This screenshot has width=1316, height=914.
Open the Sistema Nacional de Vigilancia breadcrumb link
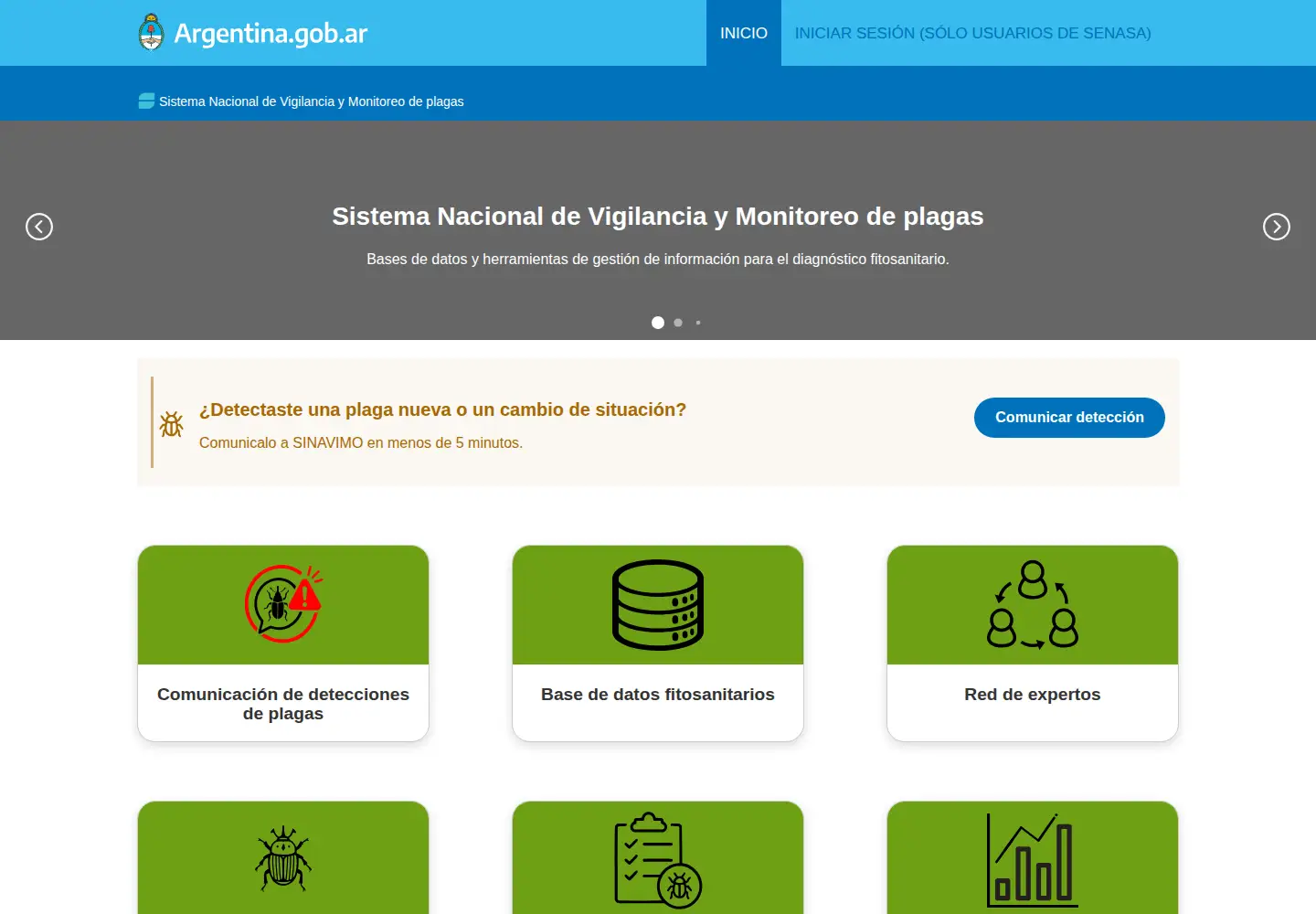[x=312, y=101]
